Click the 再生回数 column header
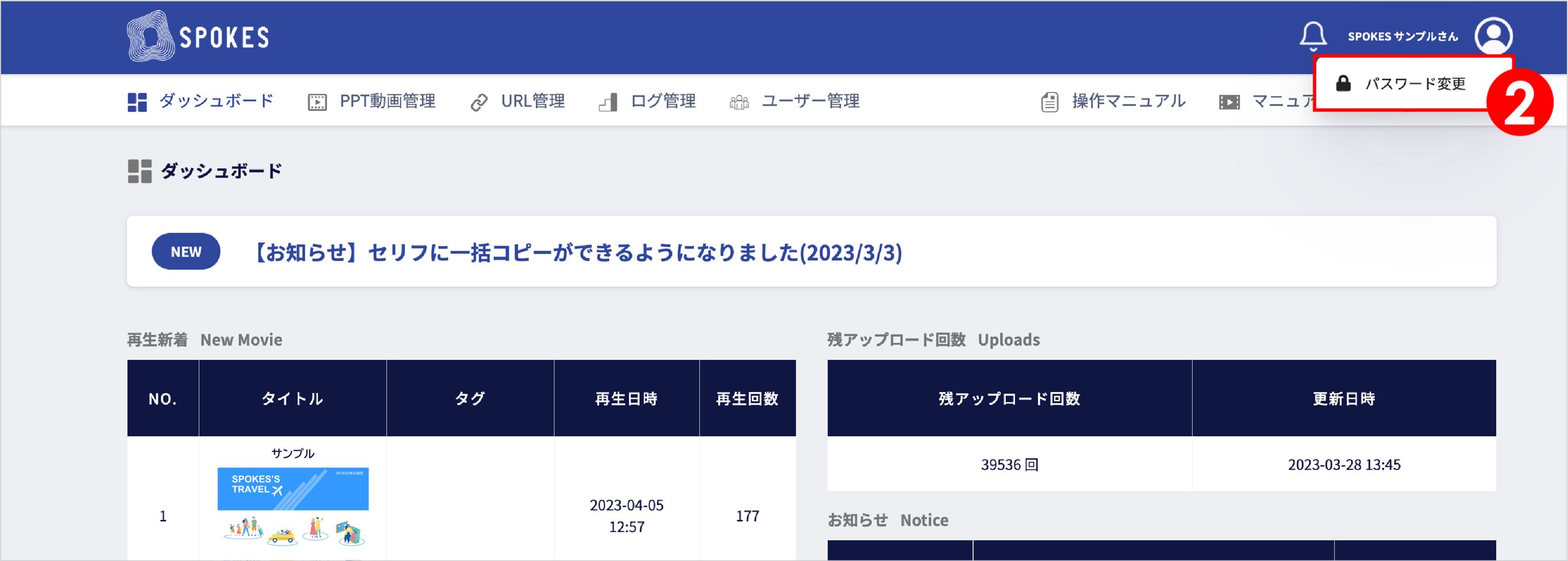Image resolution: width=1568 pixels, height=561 pixels. coord(747,398)
